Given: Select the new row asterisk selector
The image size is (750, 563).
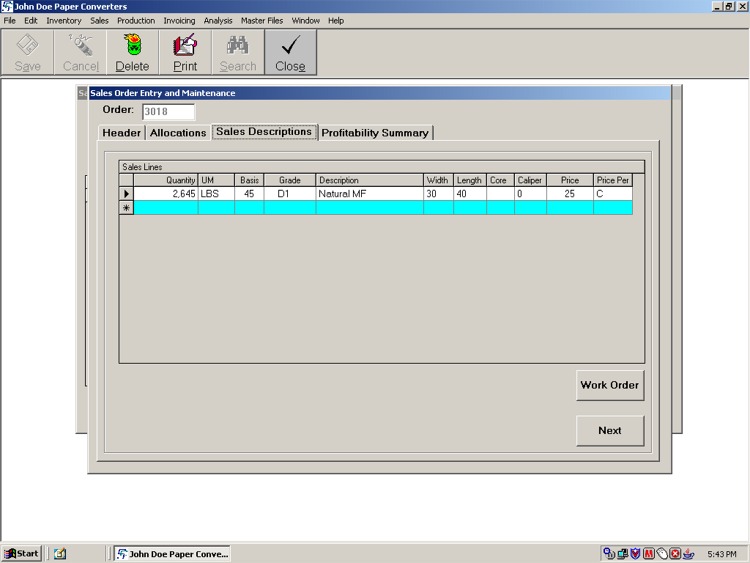Looking at the screenshot, I should tap(126, 208).
